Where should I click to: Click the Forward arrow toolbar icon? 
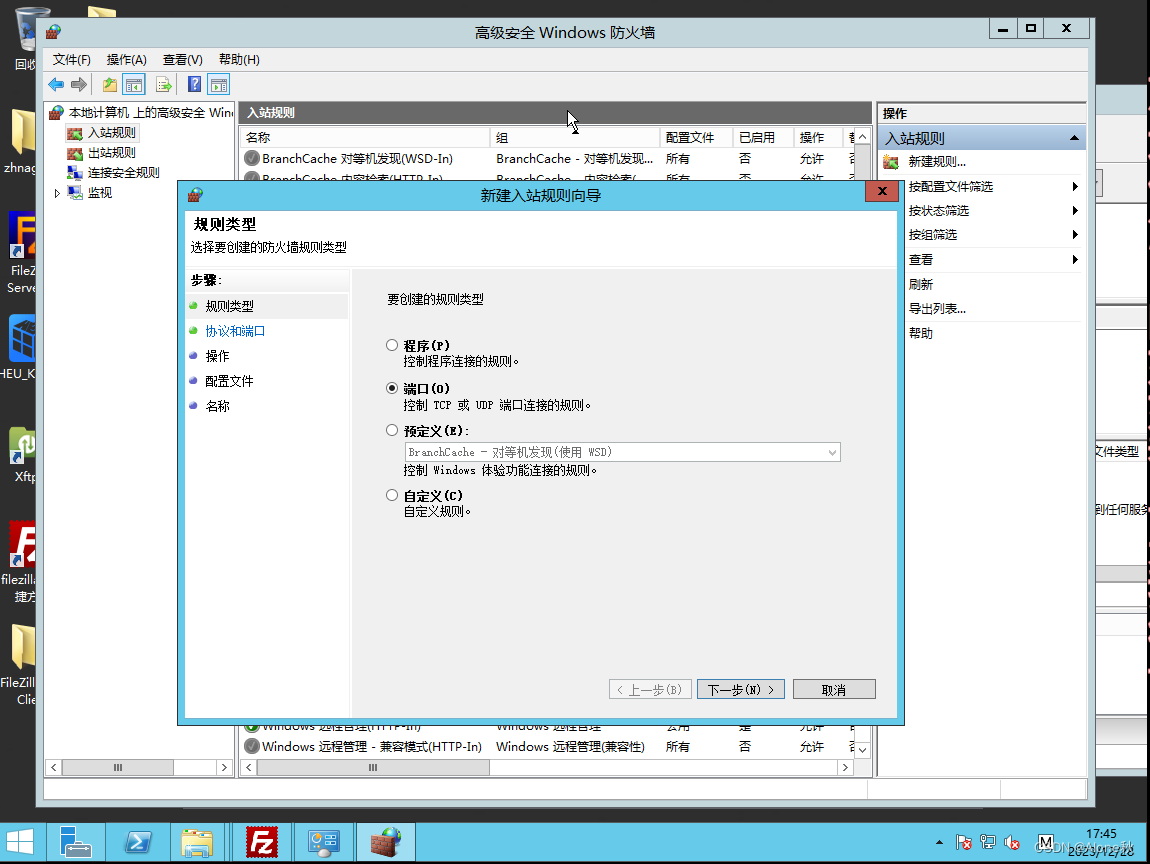tap(78, 84)
